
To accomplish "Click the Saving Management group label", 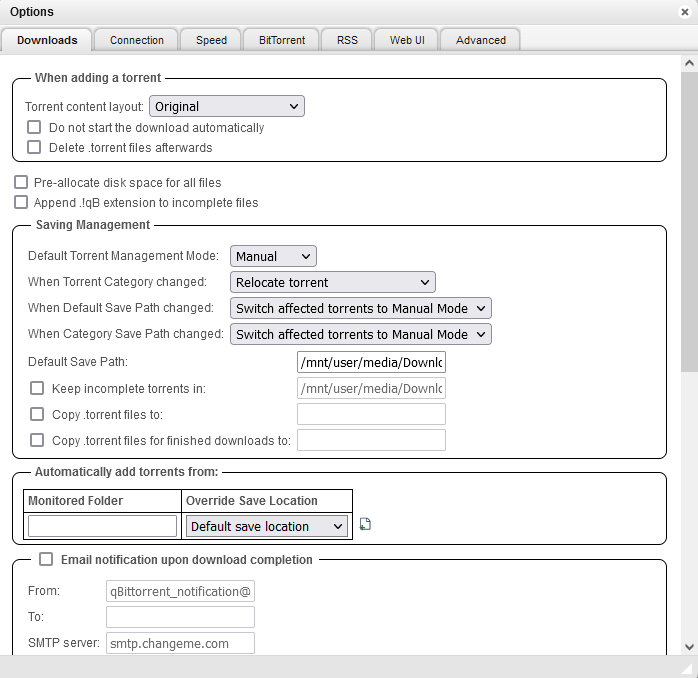I will click(x=93, y=225).
